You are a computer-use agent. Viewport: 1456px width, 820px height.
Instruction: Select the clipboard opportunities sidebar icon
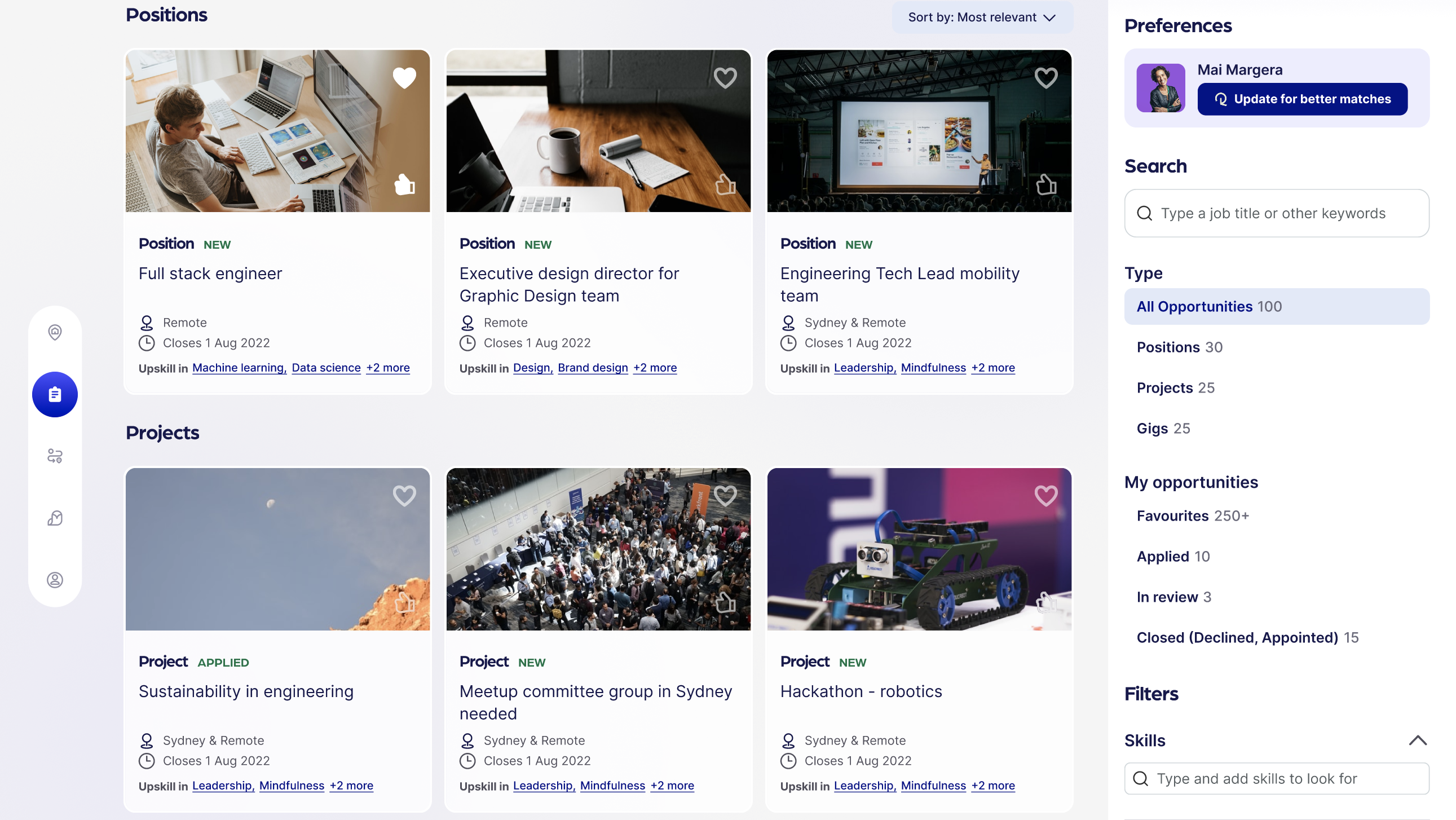(55, 394)
